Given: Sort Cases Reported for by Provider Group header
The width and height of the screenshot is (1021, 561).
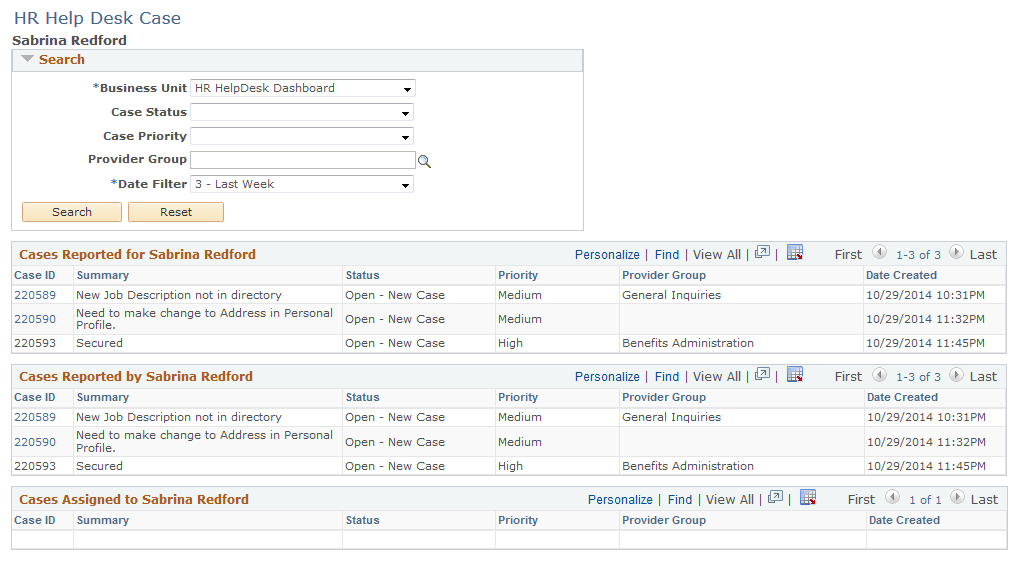Looking at the screenshot, I should (664, 275).
